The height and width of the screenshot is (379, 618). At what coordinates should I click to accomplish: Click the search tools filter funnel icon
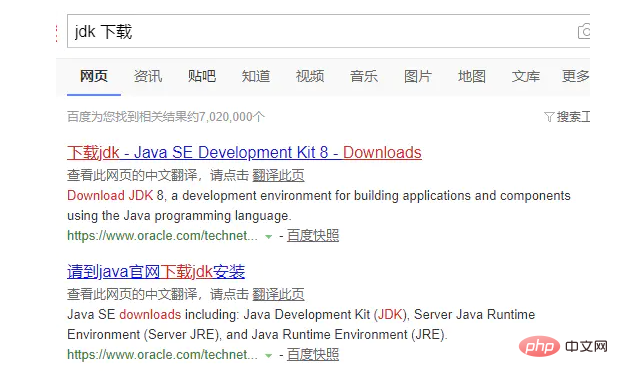pyautogui.click(x=549, y=117)
